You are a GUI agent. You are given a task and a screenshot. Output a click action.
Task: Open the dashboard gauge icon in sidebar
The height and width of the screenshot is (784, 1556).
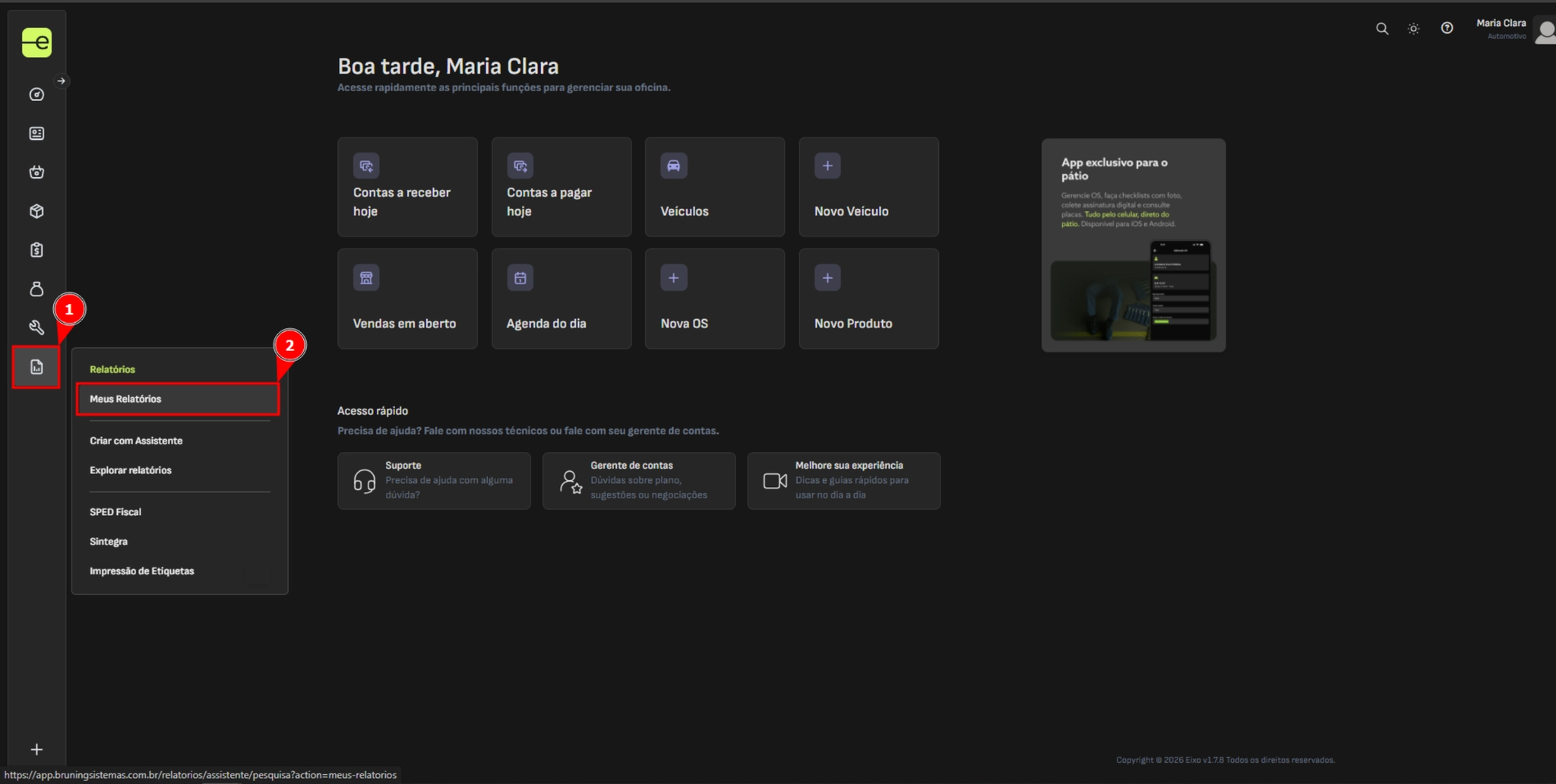click(36, 94)
